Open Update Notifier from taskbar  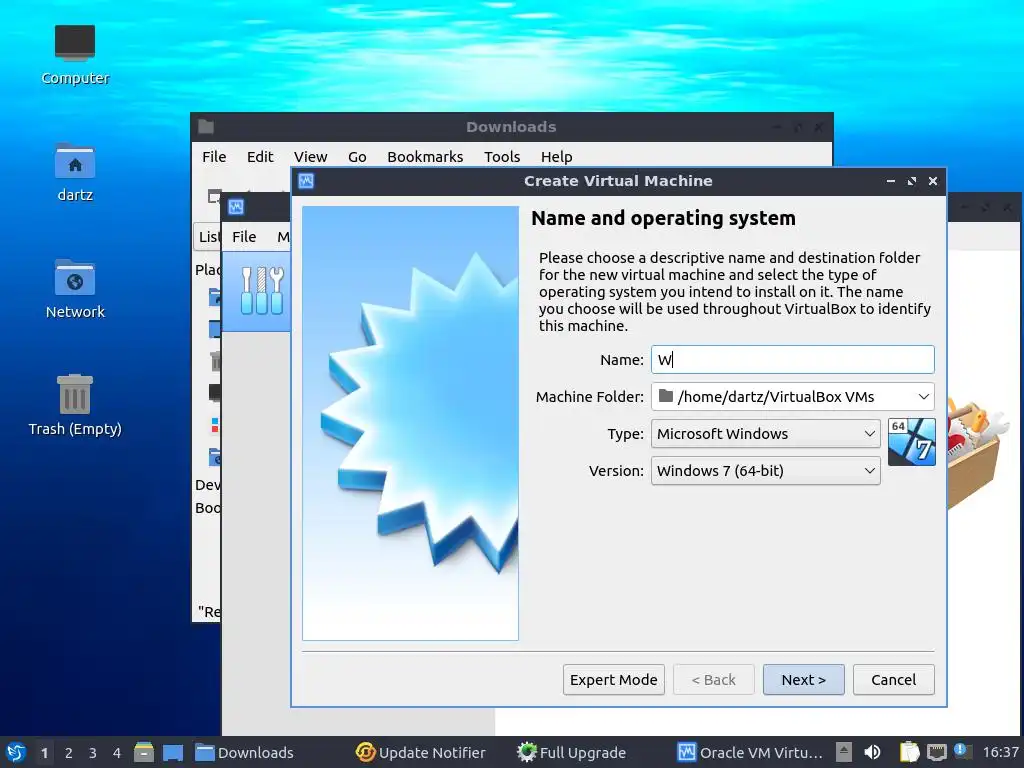(x=421, y=752)
